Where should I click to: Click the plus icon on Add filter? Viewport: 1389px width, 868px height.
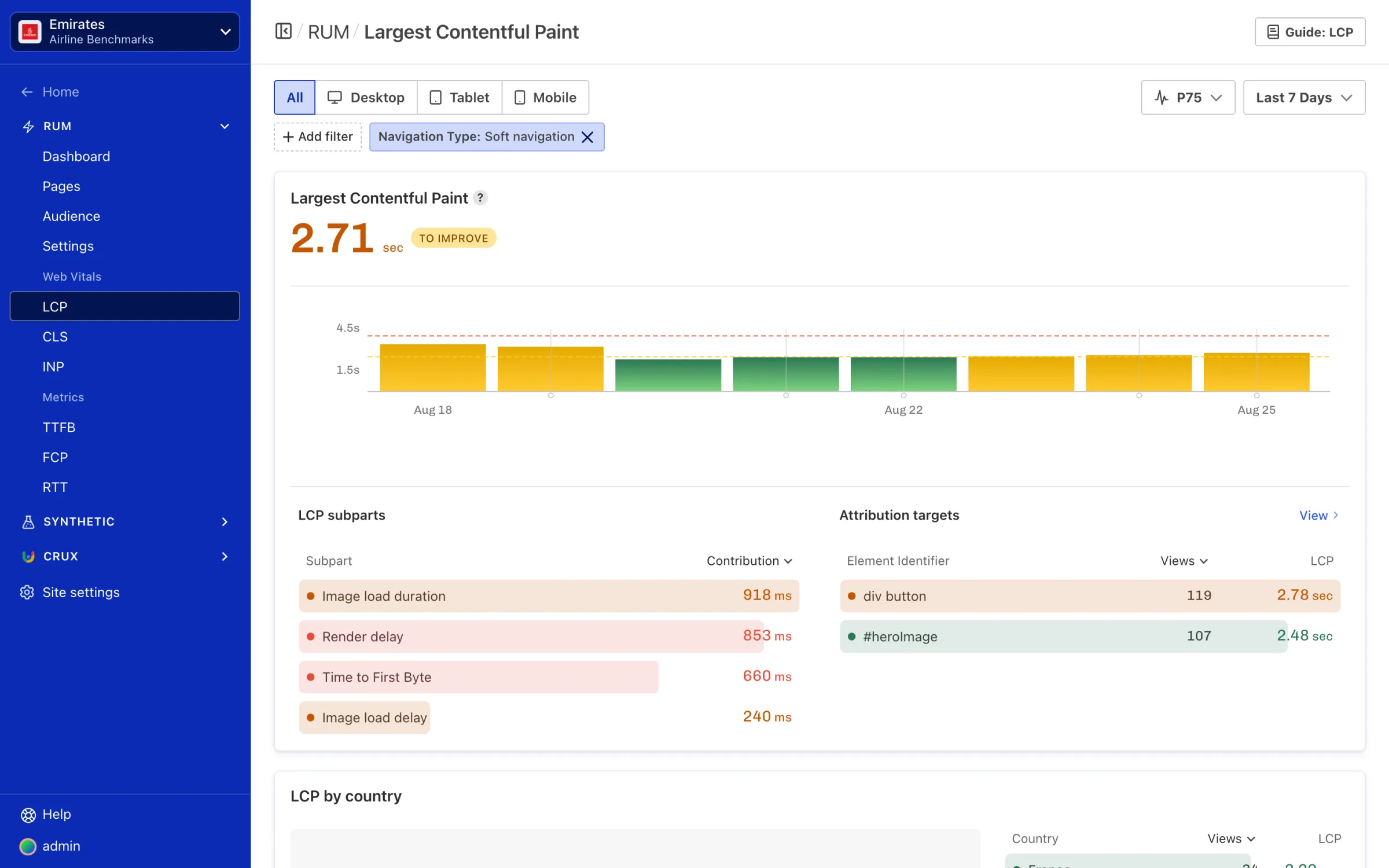click(x=288, y=137)
